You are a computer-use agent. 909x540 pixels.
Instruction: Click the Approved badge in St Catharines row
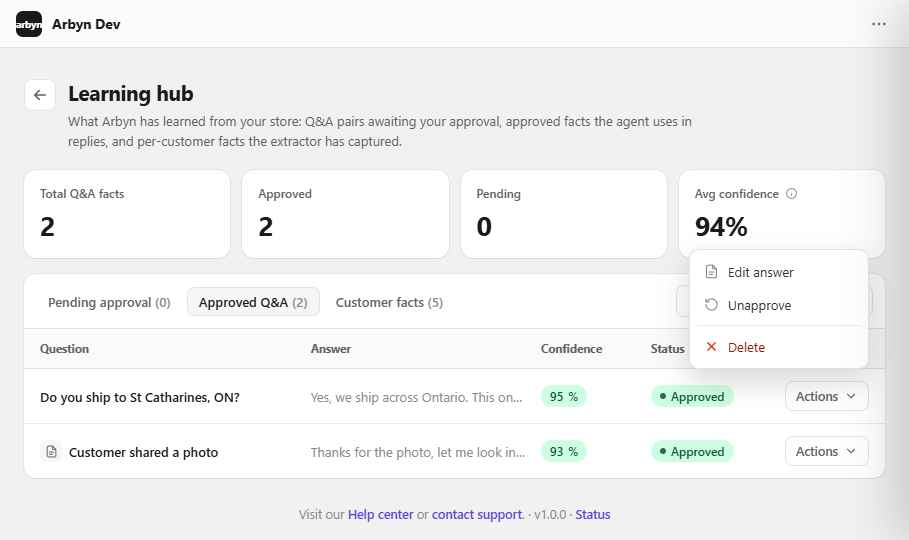[x=692, y=397]
